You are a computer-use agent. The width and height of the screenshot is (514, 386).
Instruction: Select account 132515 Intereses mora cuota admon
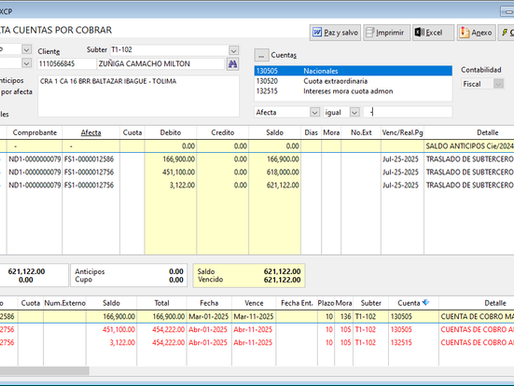[x=353, y=91]
